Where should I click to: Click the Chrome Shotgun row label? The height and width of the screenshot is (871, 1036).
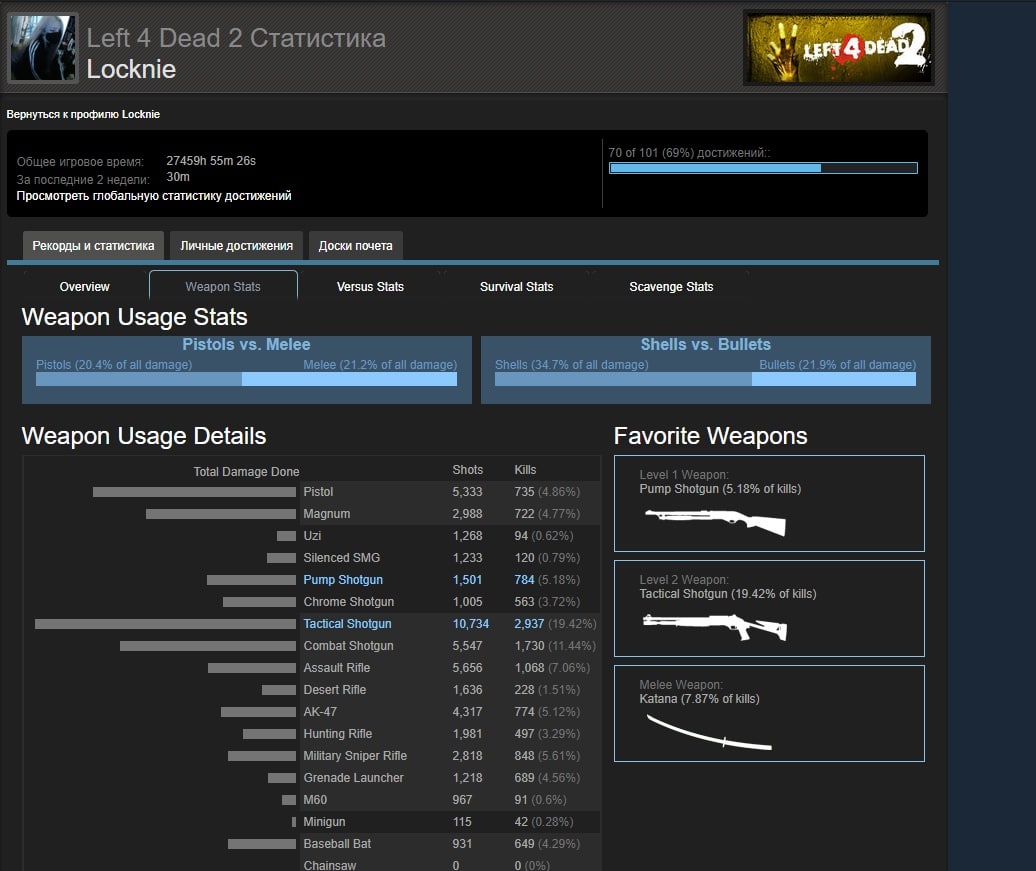tap(349, 602)
